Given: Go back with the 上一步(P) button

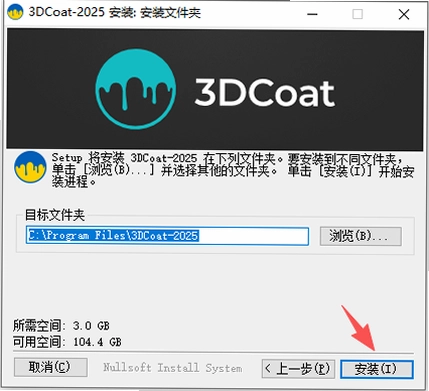Looking at the screenshot, I should (x=298, y=368).
